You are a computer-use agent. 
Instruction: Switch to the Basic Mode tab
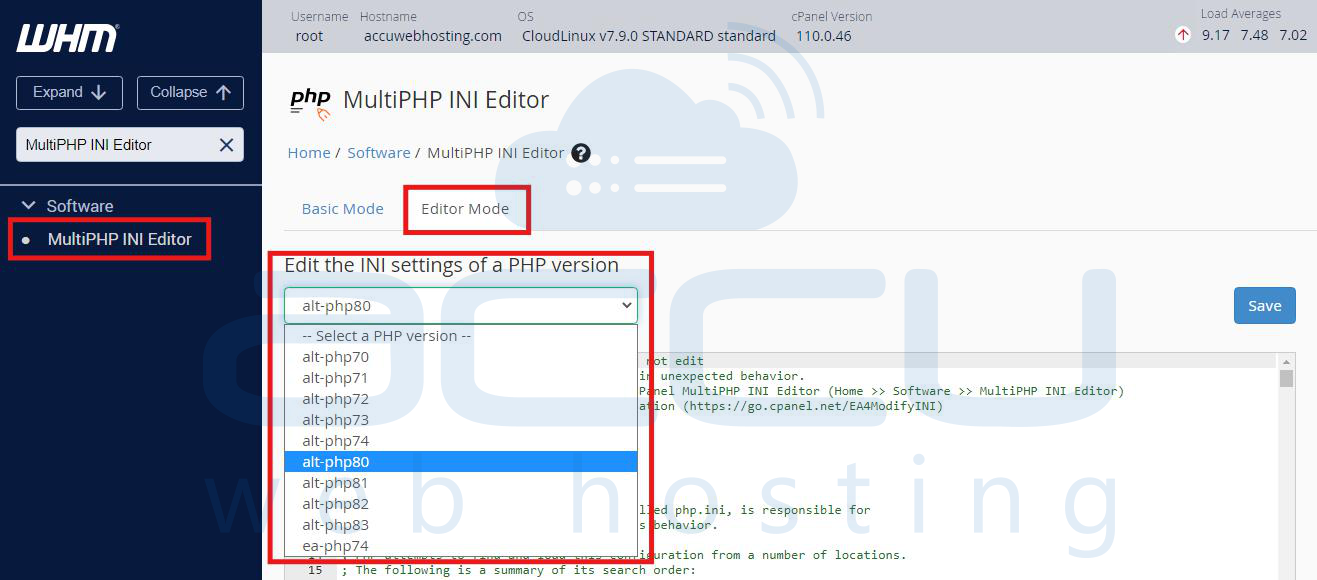coord(343,209)
